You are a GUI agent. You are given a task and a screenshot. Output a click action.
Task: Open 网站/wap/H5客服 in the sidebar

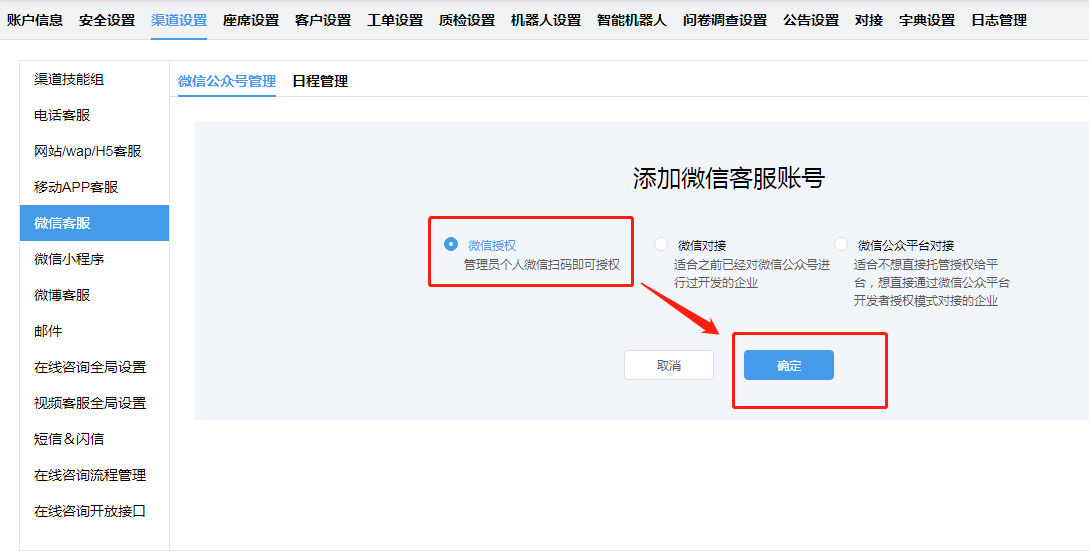click(94, 151)
